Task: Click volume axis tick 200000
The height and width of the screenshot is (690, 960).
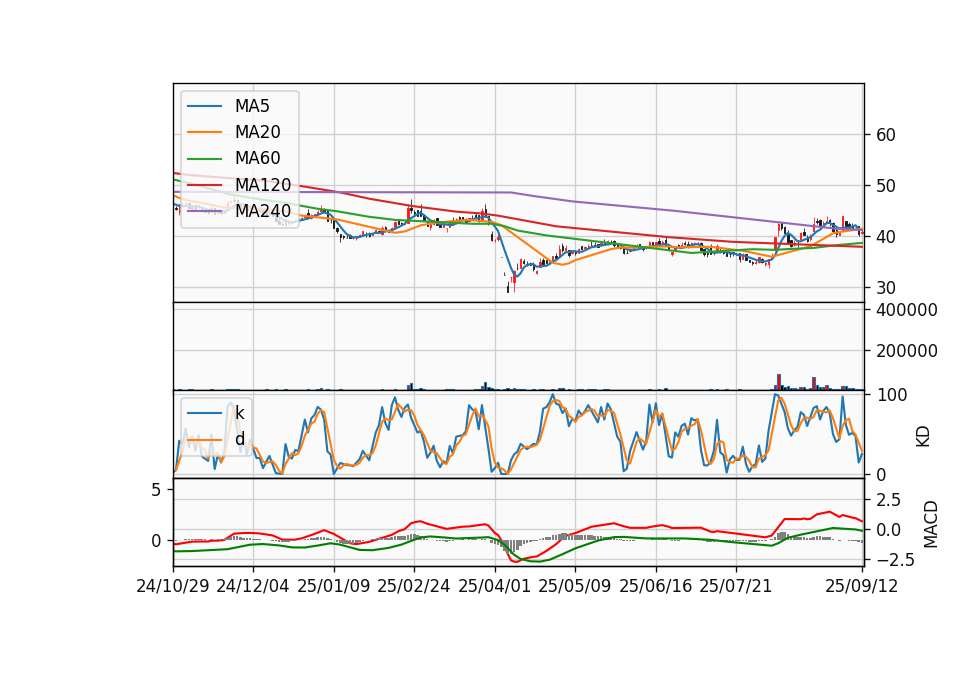Action: click(x=906, y=351)
